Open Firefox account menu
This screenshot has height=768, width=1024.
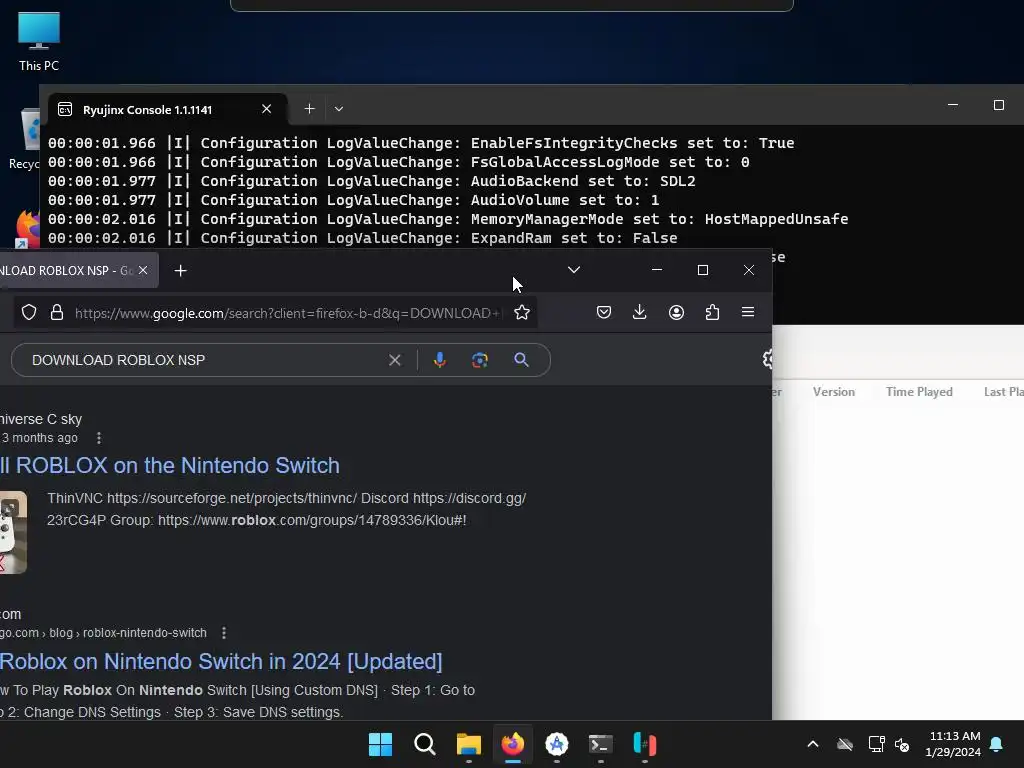click(x=677, y=313)
